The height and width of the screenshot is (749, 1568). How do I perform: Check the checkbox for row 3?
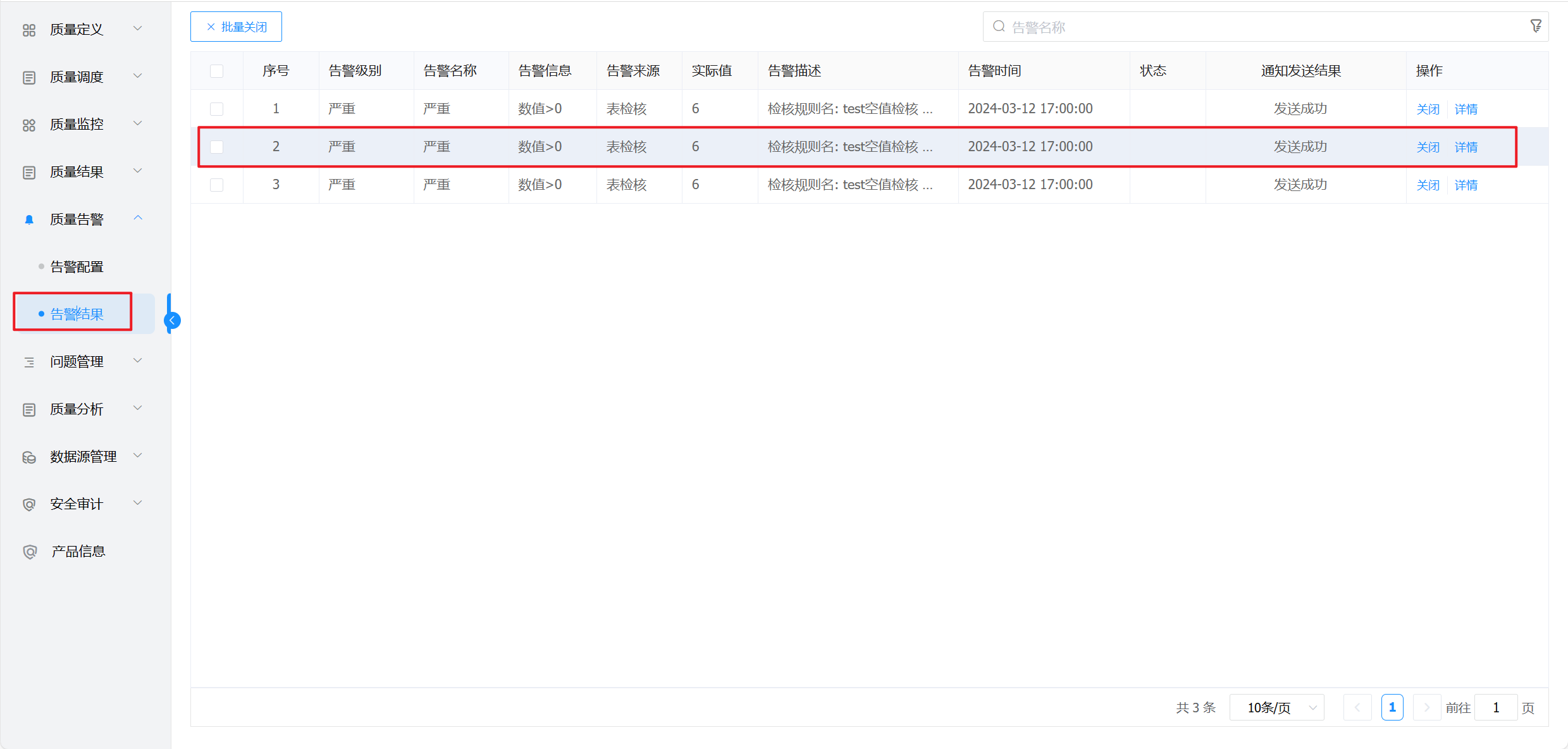point(217,185)
